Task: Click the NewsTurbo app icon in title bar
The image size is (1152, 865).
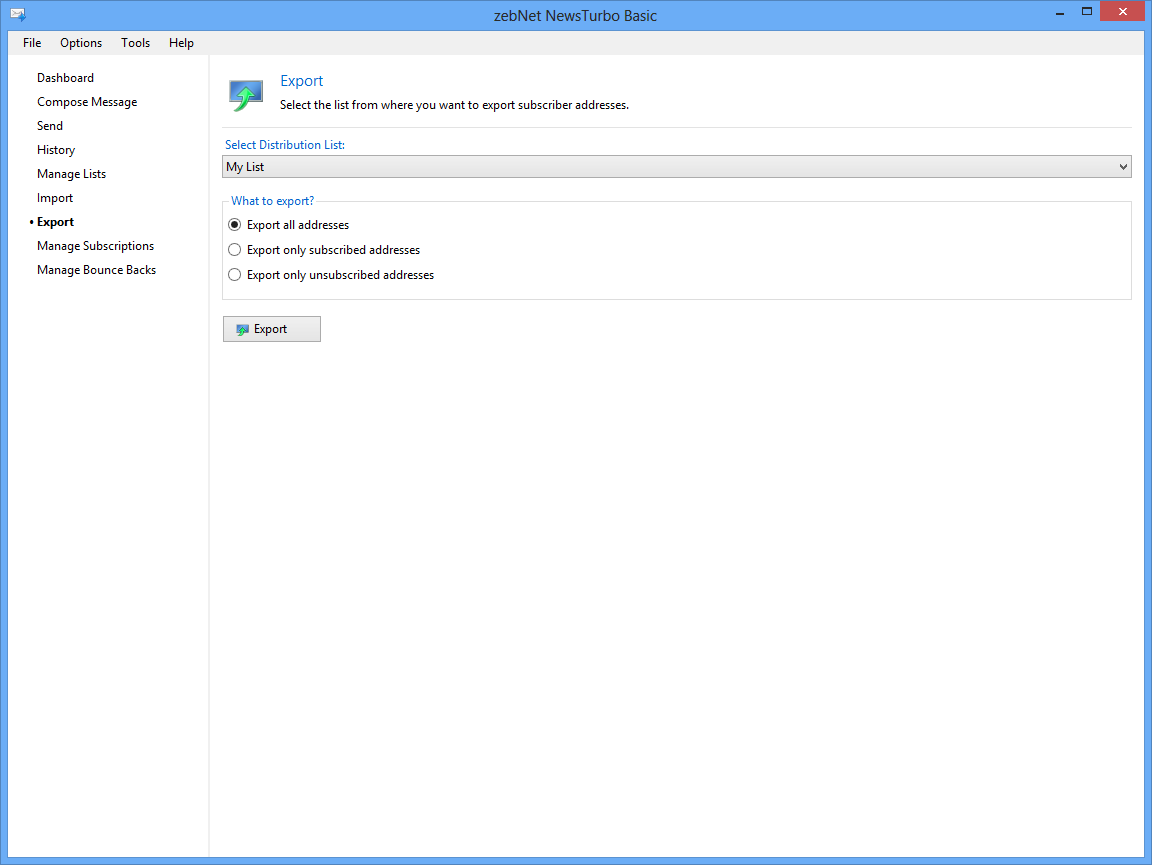Action: pyautogui.click(x=17, y=15)
